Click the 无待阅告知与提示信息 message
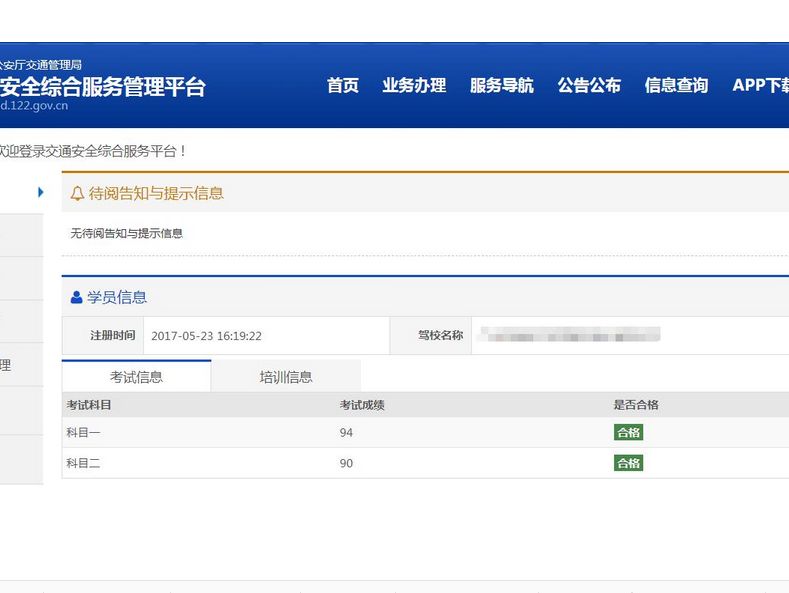 (126, 233)
